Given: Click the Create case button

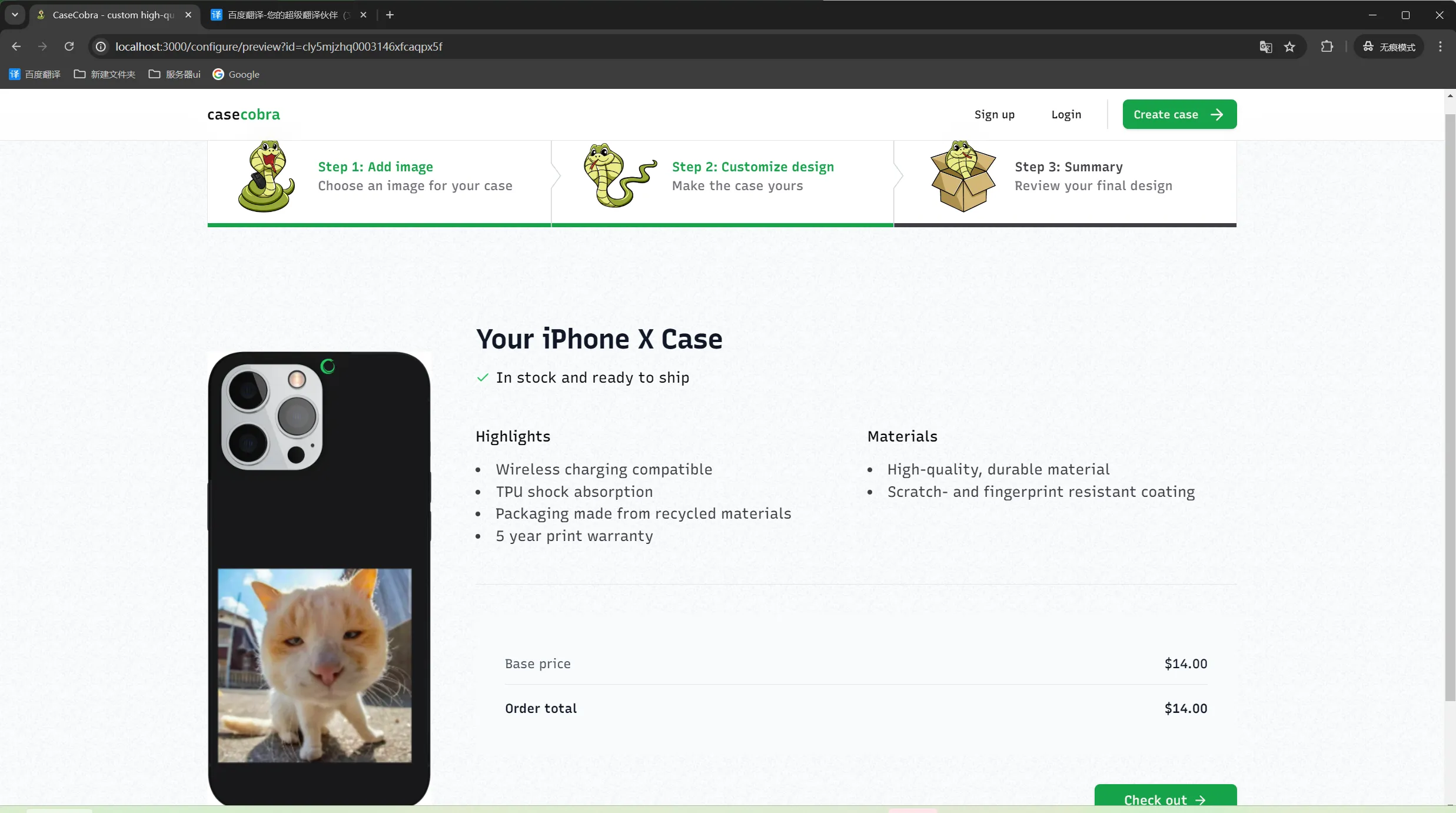Looking at the screenshot, I should [1179, 114].
